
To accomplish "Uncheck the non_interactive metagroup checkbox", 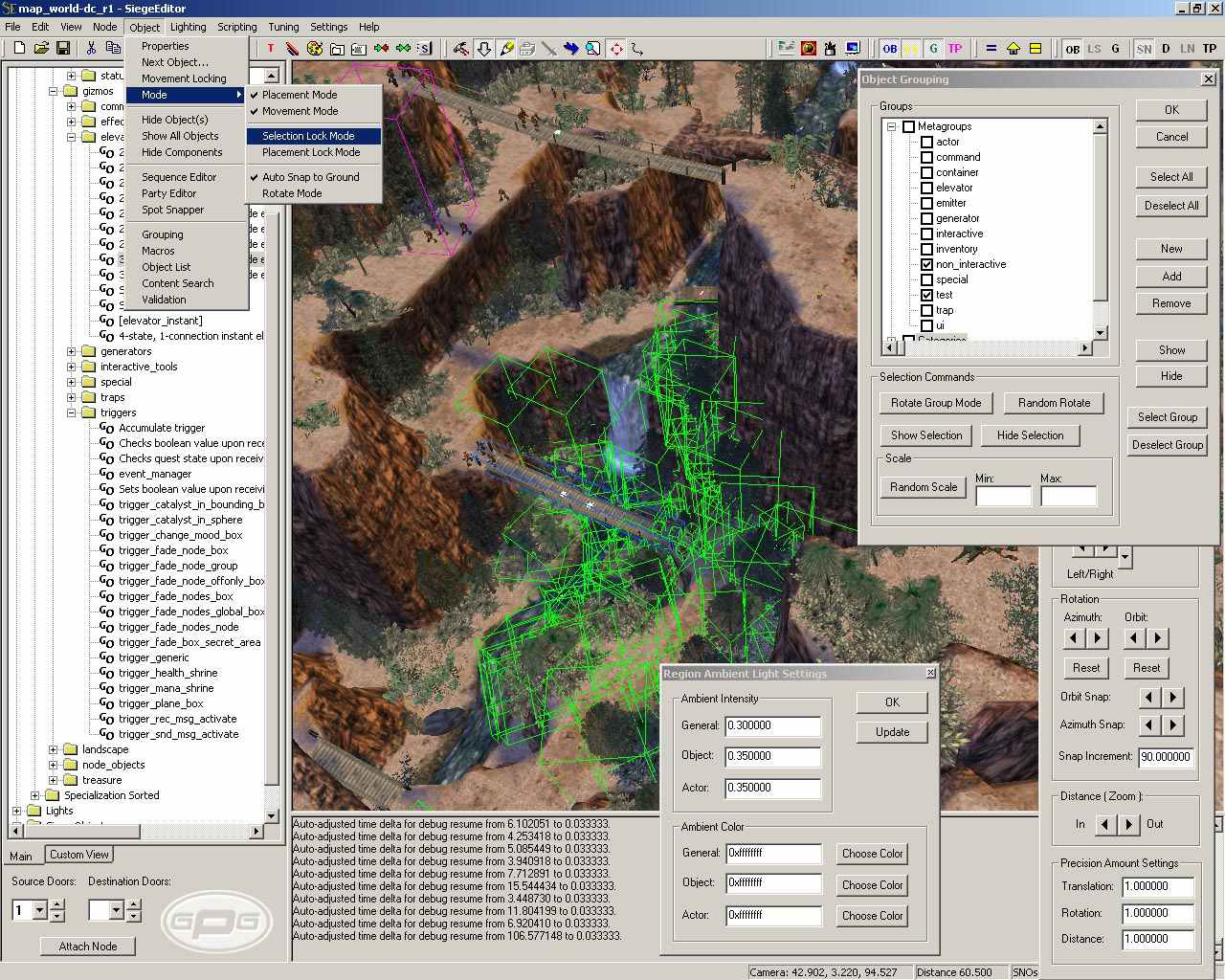I will [926, 264].
